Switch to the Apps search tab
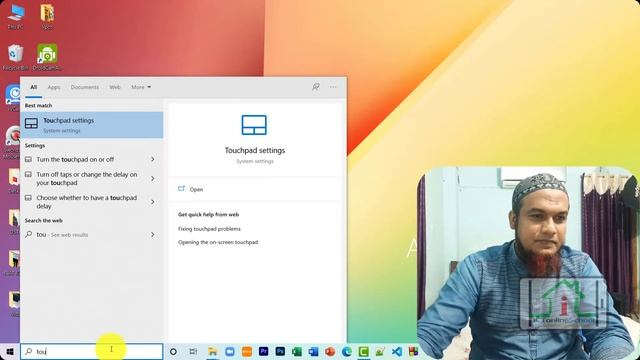This screenshot has width=640, height=360. point(53,87)
